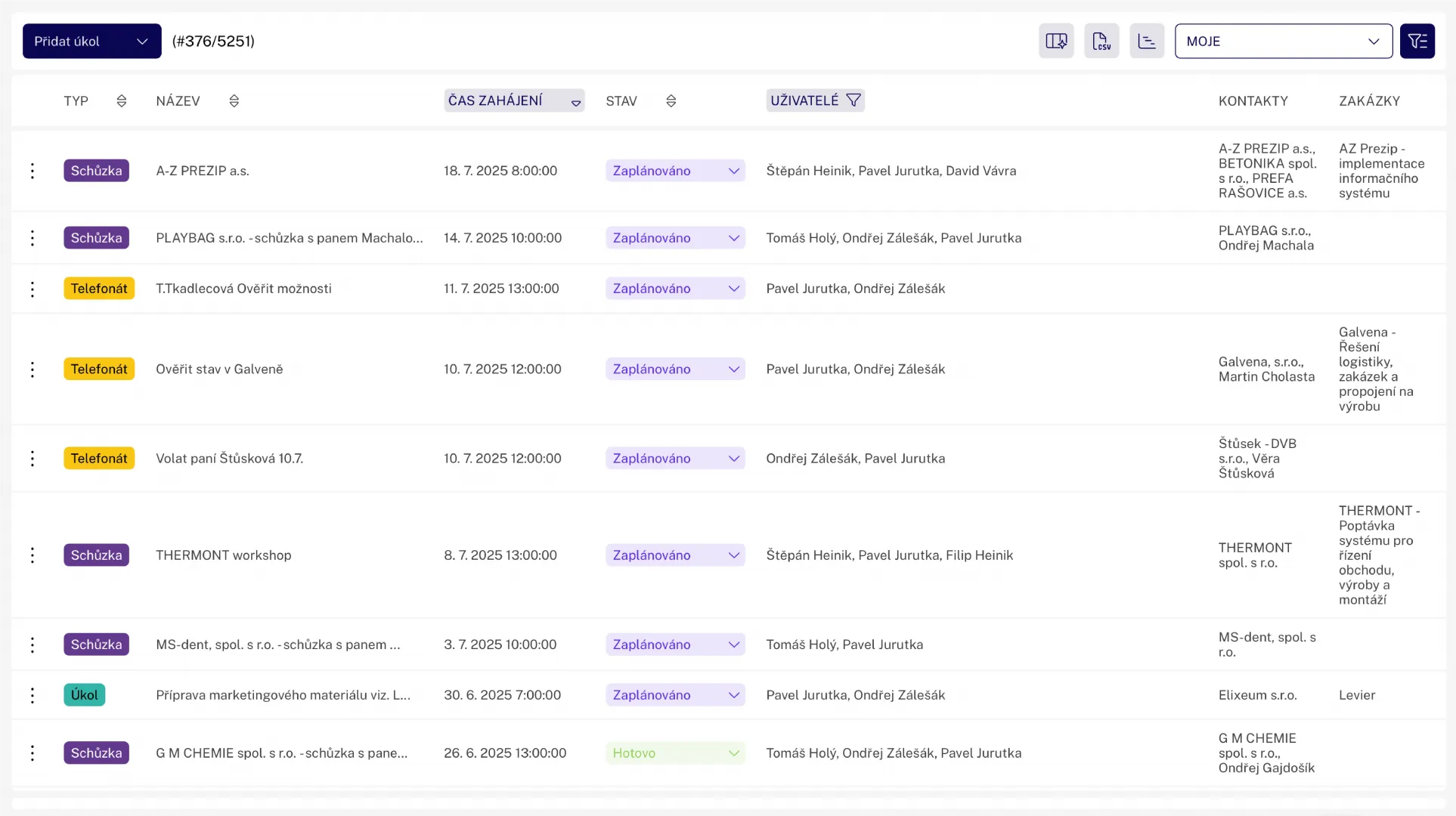Open three-dot menu for THERMONT workshop row

tap(33, 555)
